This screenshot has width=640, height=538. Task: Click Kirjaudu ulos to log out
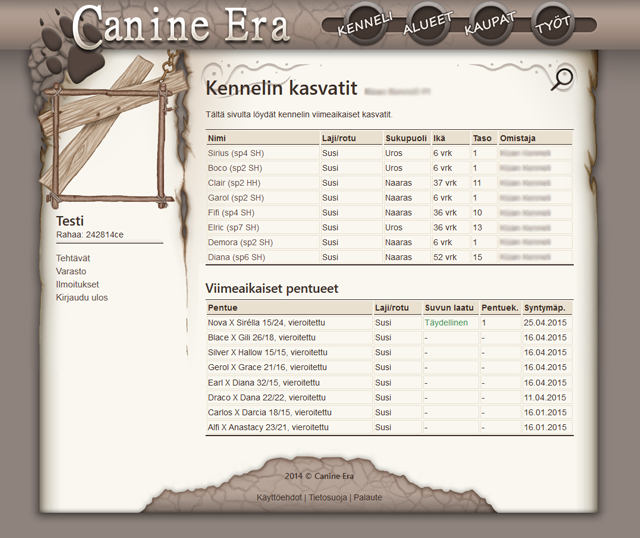pyautogui.click(x=82, y=297)
